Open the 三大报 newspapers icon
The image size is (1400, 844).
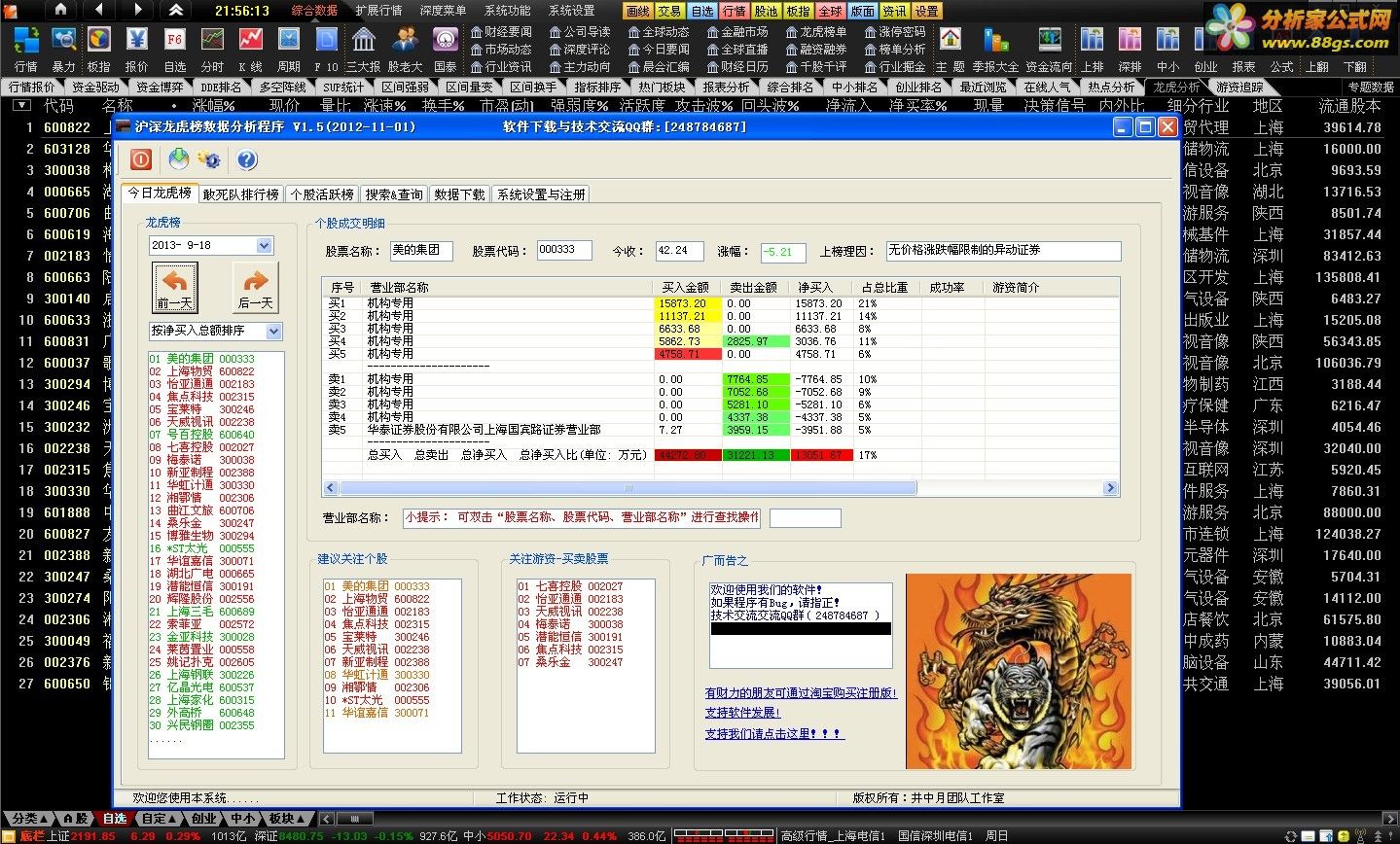pos(364,48)
